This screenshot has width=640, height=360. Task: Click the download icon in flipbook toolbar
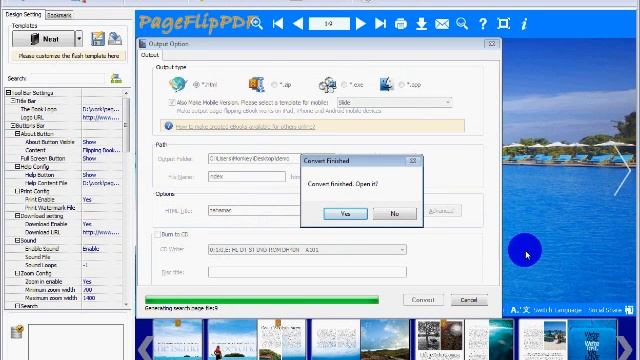point(421,24)
